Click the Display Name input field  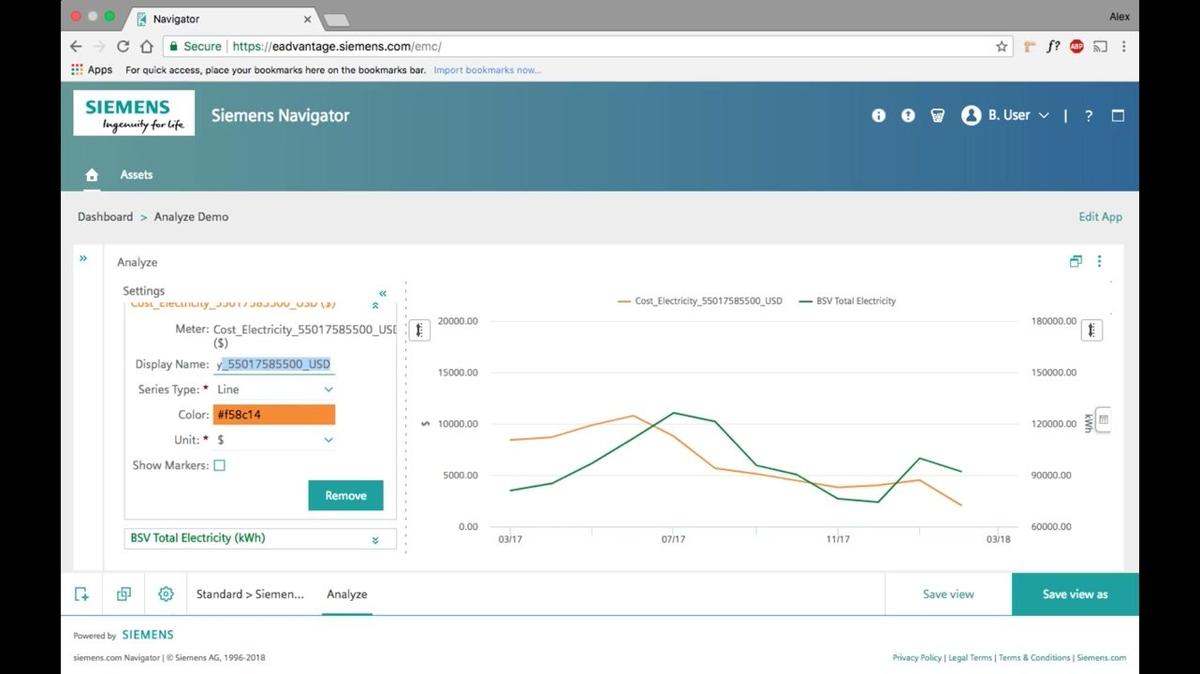tap(274, 364)
